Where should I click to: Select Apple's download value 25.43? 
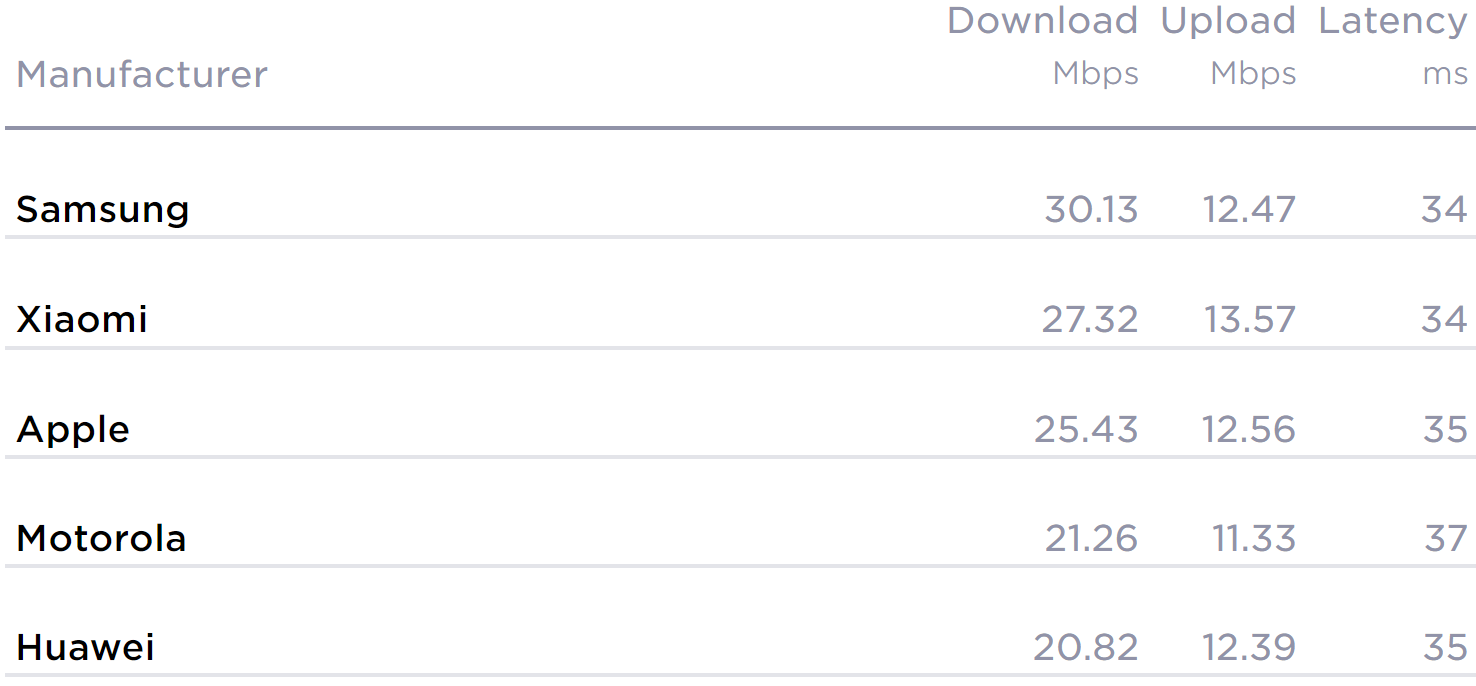[1086, 430]
